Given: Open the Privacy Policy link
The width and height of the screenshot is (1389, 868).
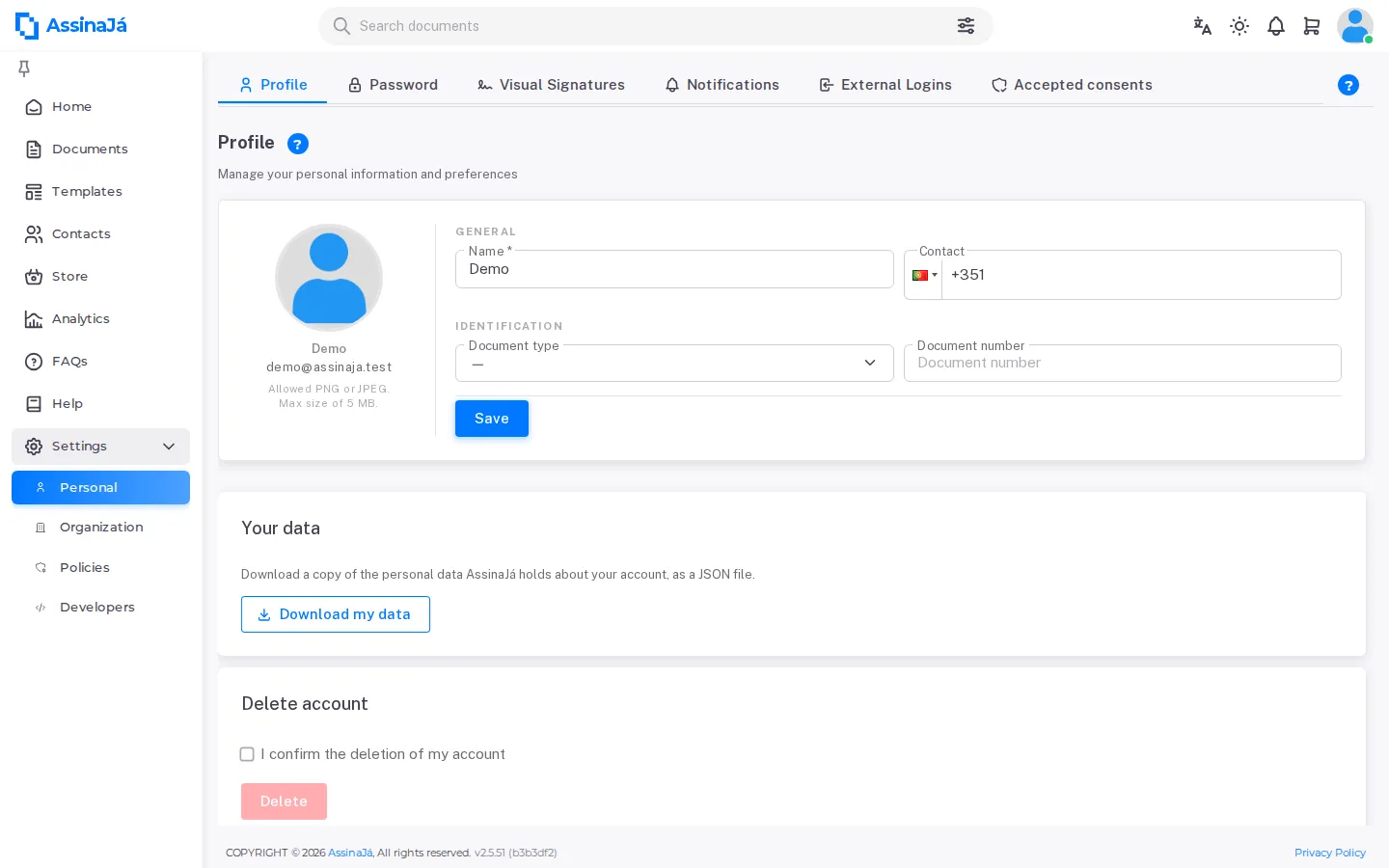Looking at the screenshot, I should tap(1330, 853).
